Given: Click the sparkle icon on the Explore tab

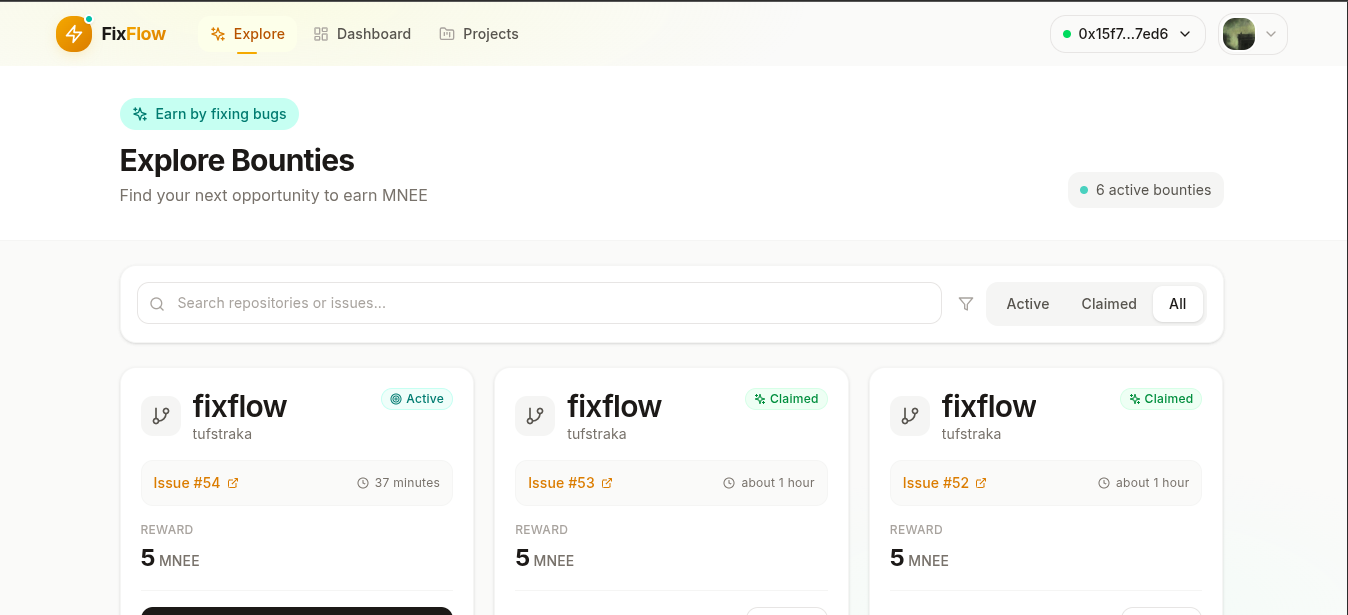Looking at the screenshot, I should click(x=218, y=34).
